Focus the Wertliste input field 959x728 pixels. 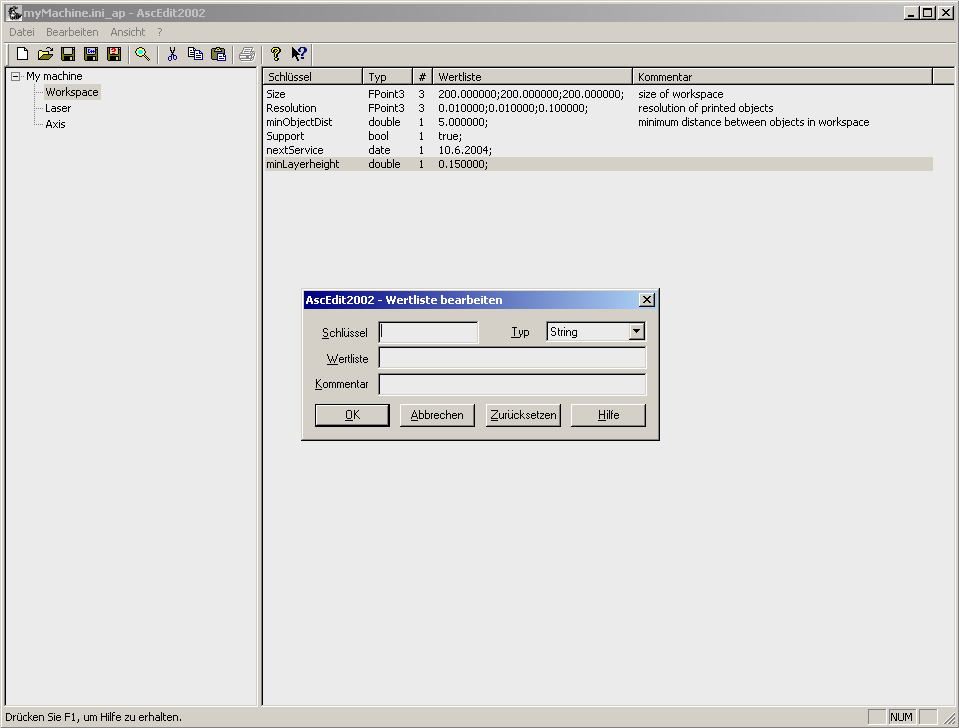pos(513,358)
